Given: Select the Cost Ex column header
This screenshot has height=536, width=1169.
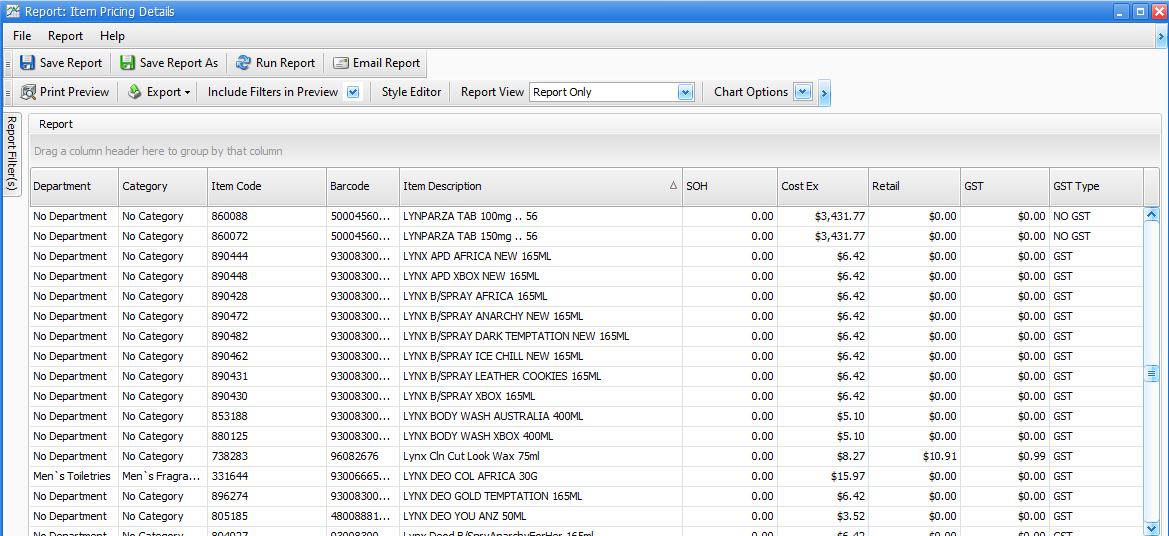Looking at the screenshot, I should click(x=822, y=186).
